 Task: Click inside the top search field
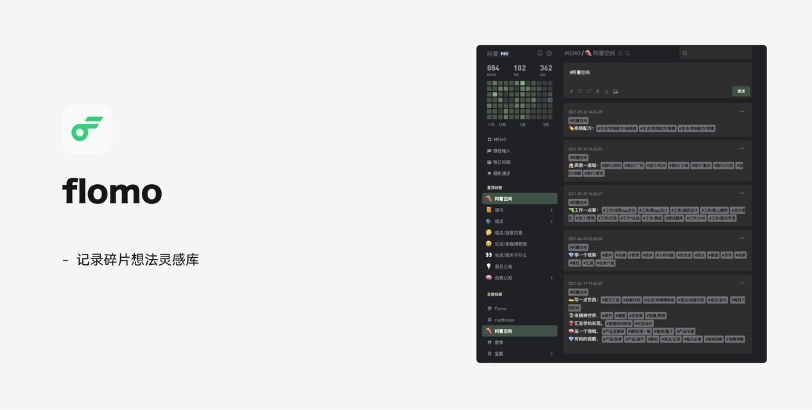[716, 53]
